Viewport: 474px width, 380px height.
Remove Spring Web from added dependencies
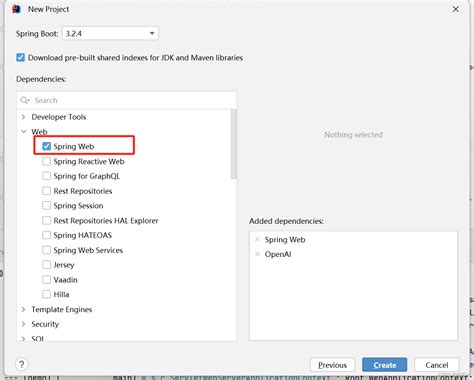coord(257,239)
